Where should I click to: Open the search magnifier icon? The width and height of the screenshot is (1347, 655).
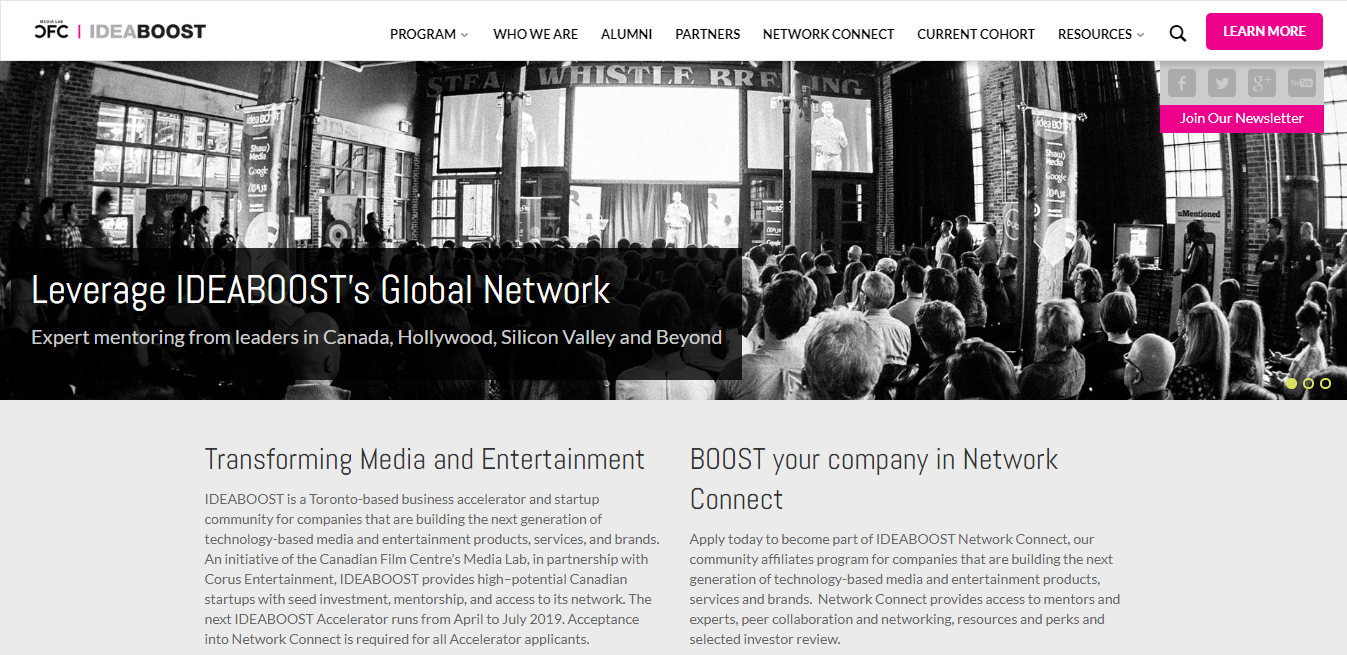pos(1178,33)
